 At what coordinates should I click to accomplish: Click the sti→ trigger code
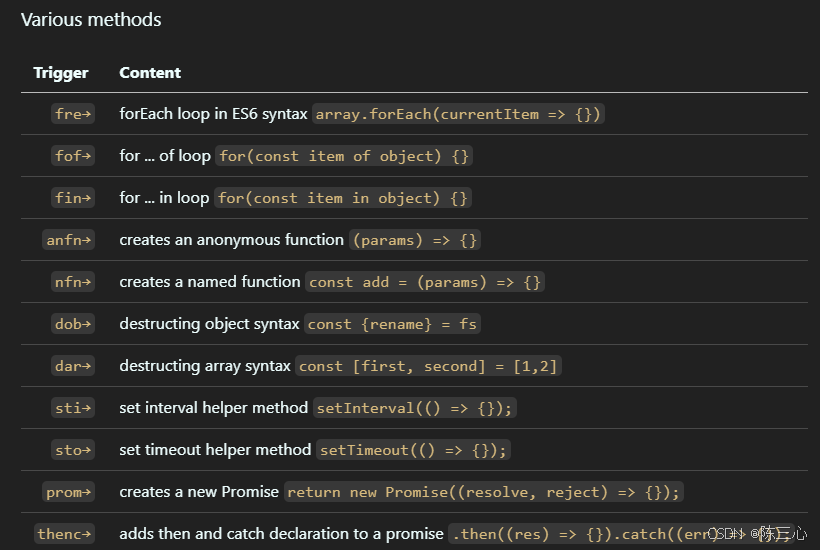coord(73,408)
